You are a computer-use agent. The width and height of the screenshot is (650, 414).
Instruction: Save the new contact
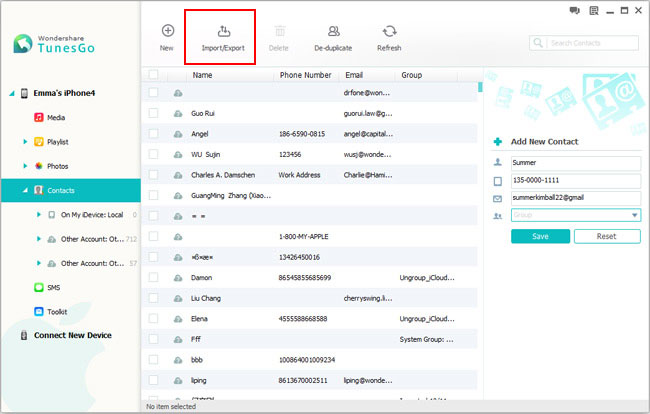[x=540, y=236]
